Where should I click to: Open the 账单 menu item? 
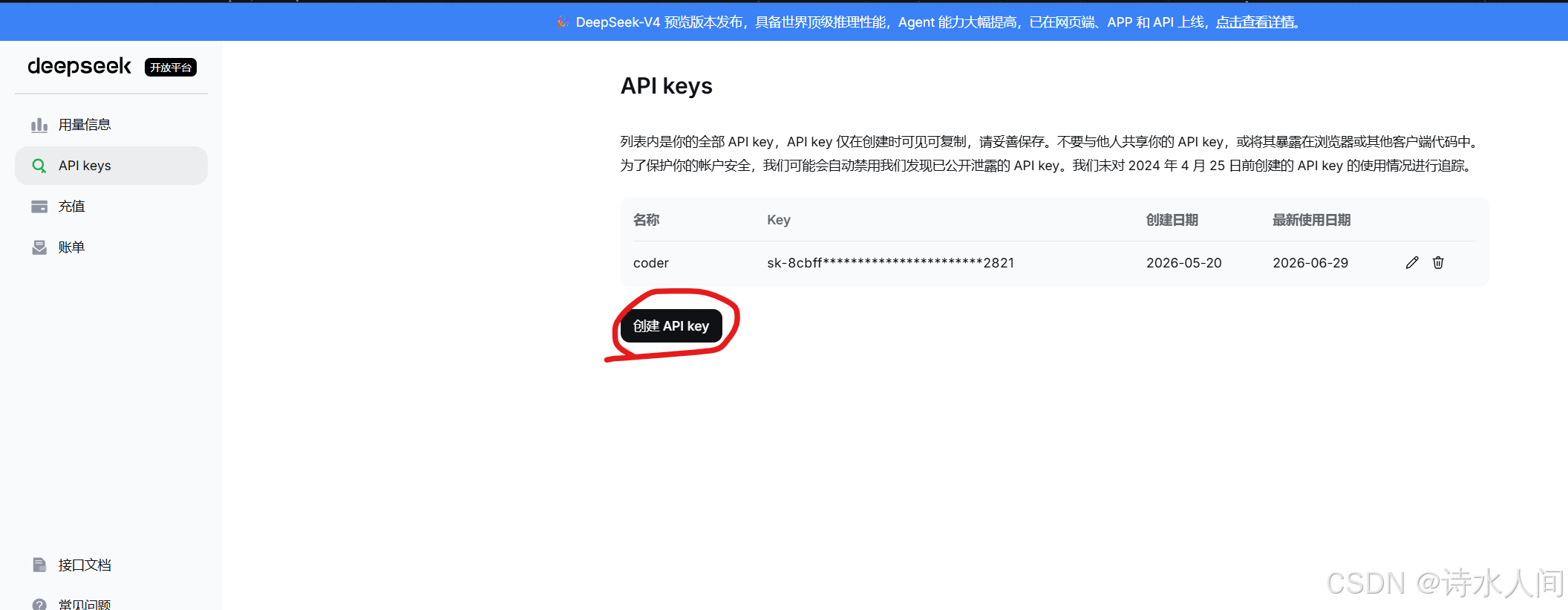click(x=111, y=247)
